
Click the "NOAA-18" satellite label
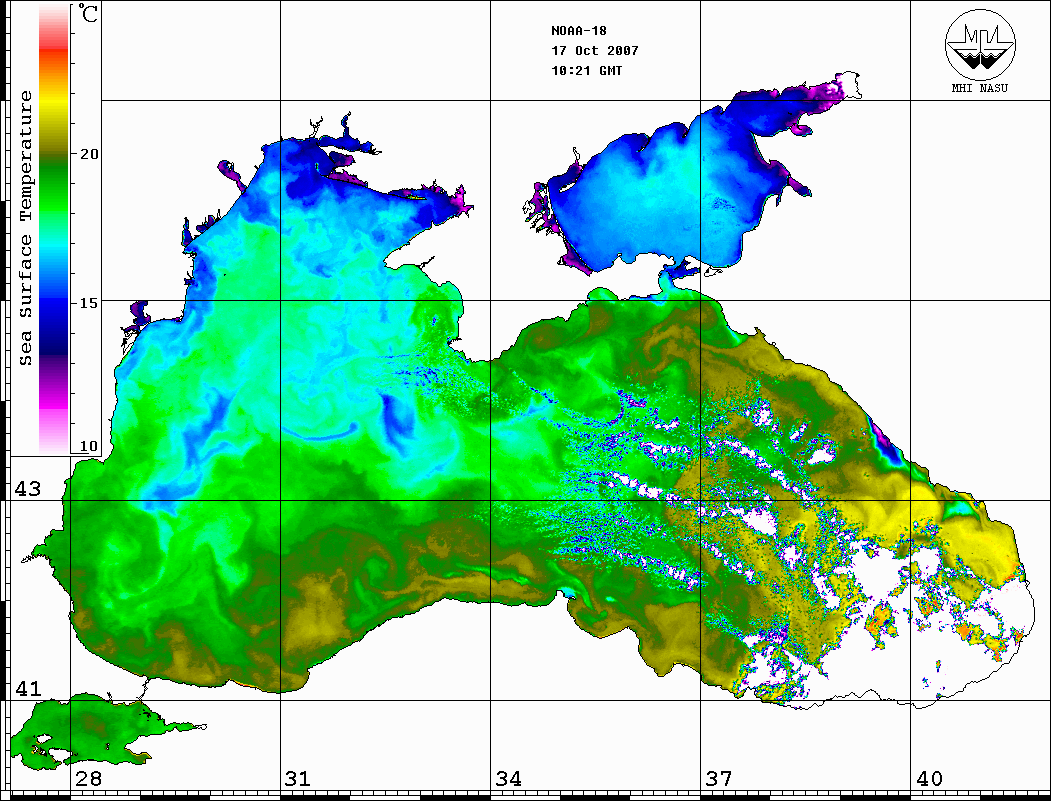tap(579, 31)
